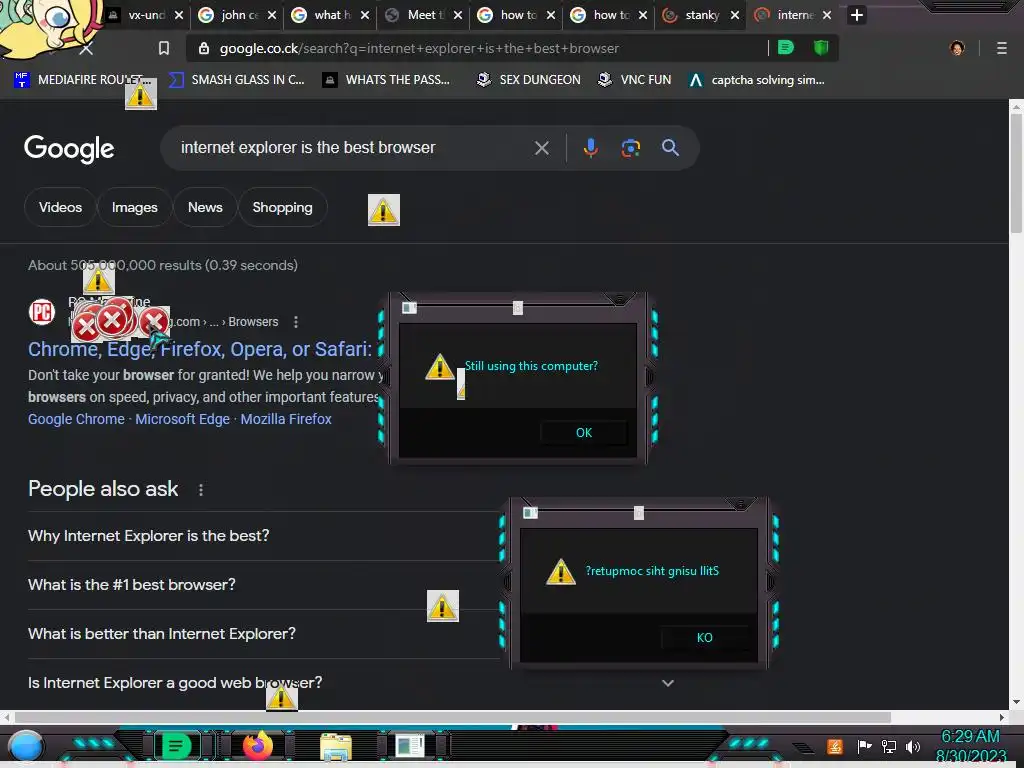Open the taskbar clock showing 6:29 AM
The width and height of the screenshot is (1024, 768).
click(x=970, y=747)
